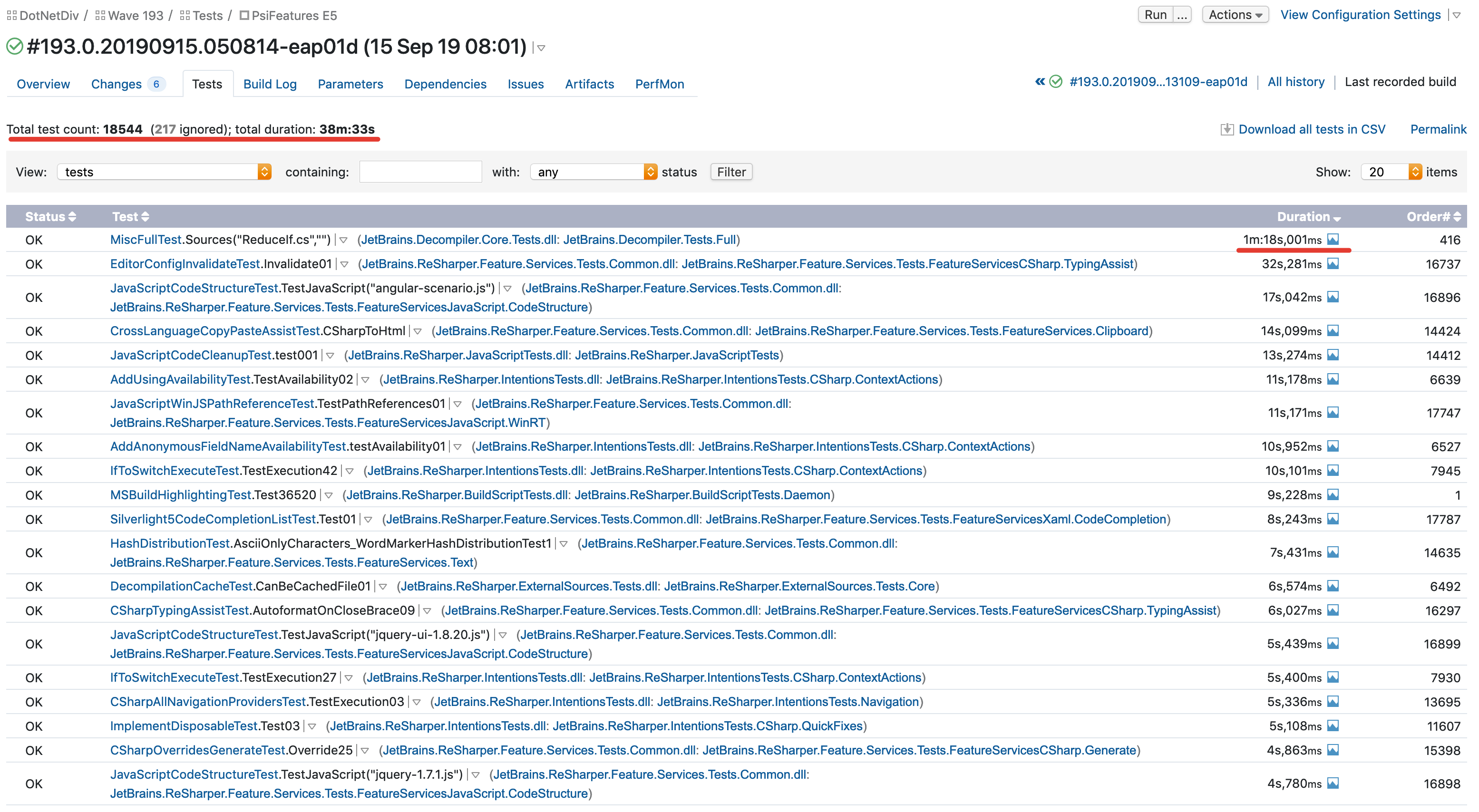Open the Actions dropdown menu

click(1235, 15)
